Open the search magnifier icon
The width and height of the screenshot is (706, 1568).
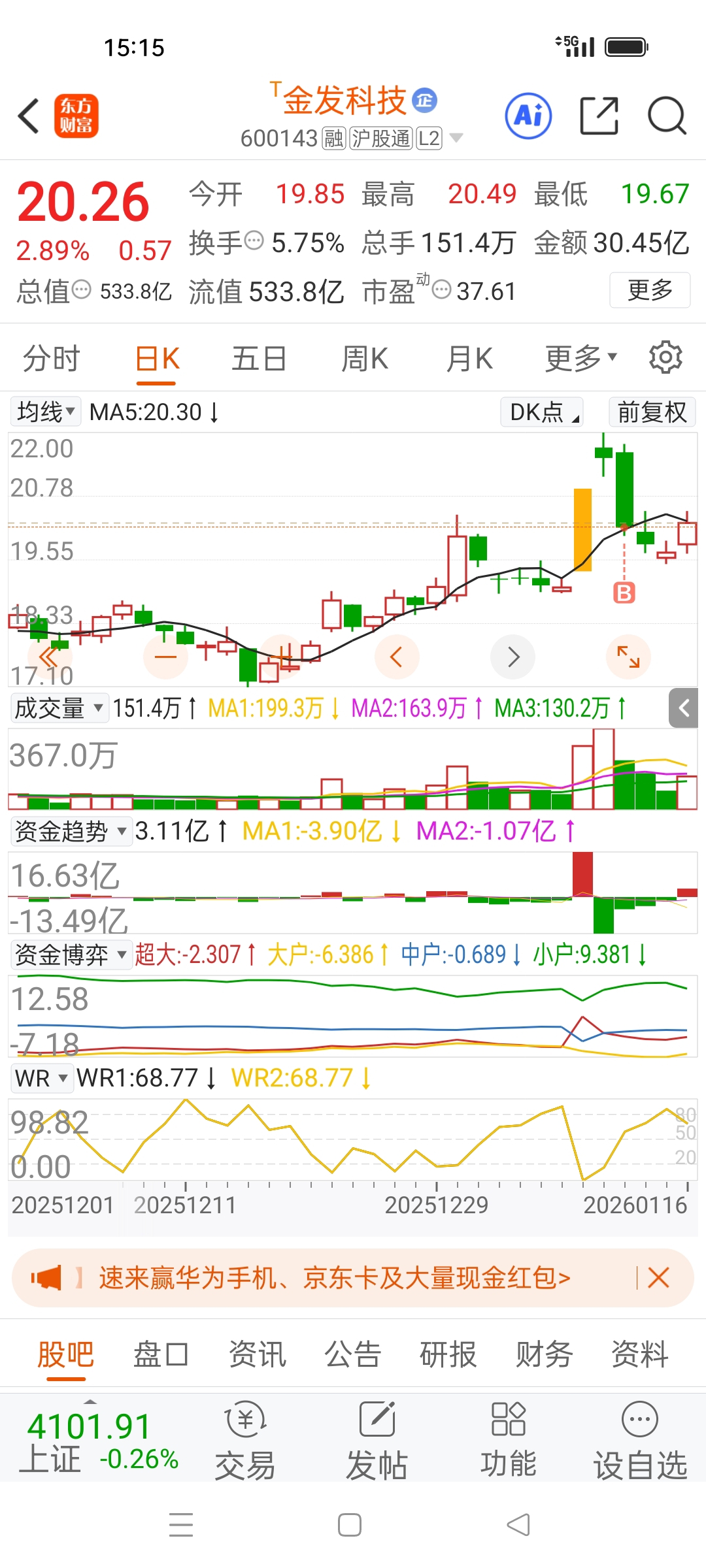tap(667, 116)
